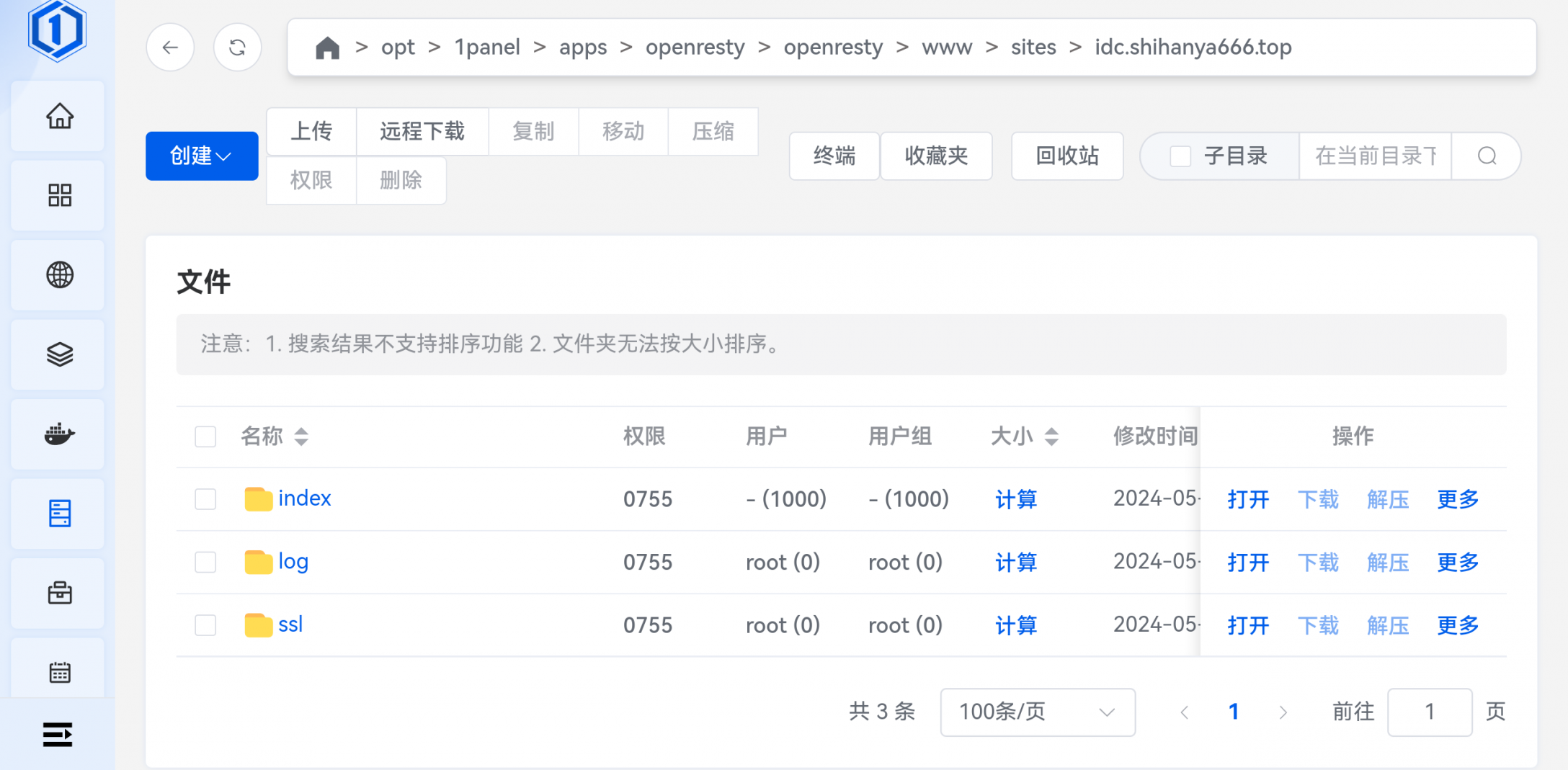Viewport: 1568px width, 770px height.
Task: Select the index folder checkbox
Action: 205,499
